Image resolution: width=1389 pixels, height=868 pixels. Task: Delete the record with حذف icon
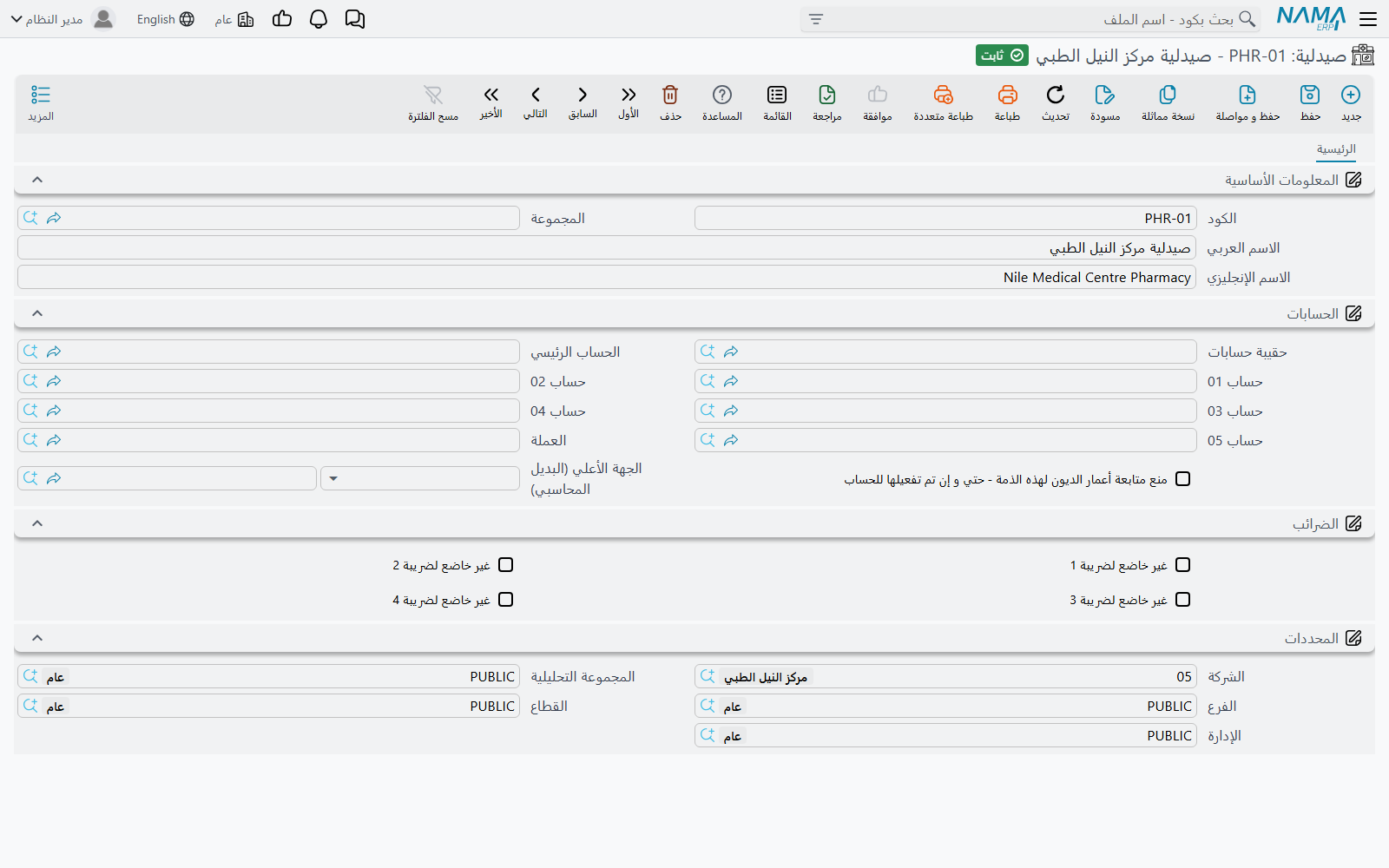tap(670, 95)
